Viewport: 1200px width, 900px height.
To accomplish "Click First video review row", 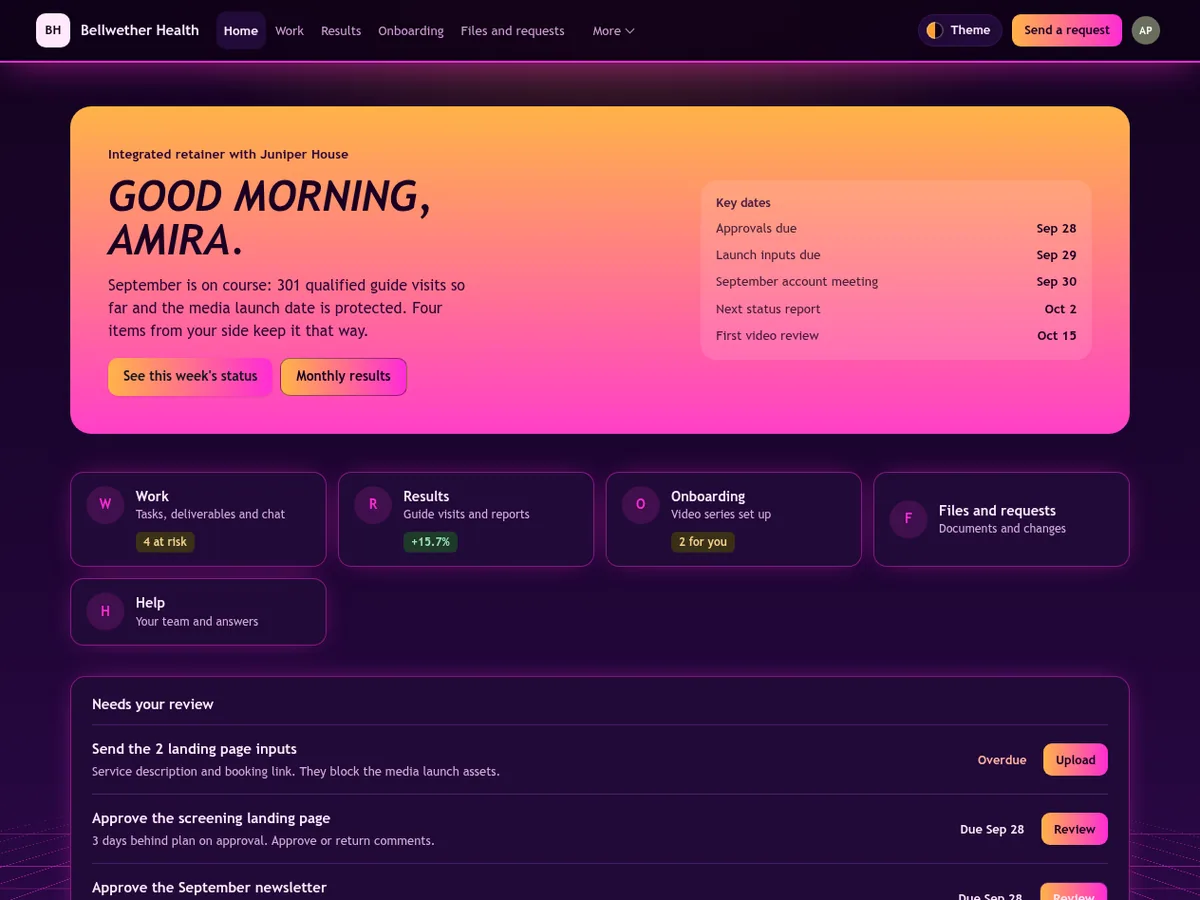I will click(x=896, y=336).
